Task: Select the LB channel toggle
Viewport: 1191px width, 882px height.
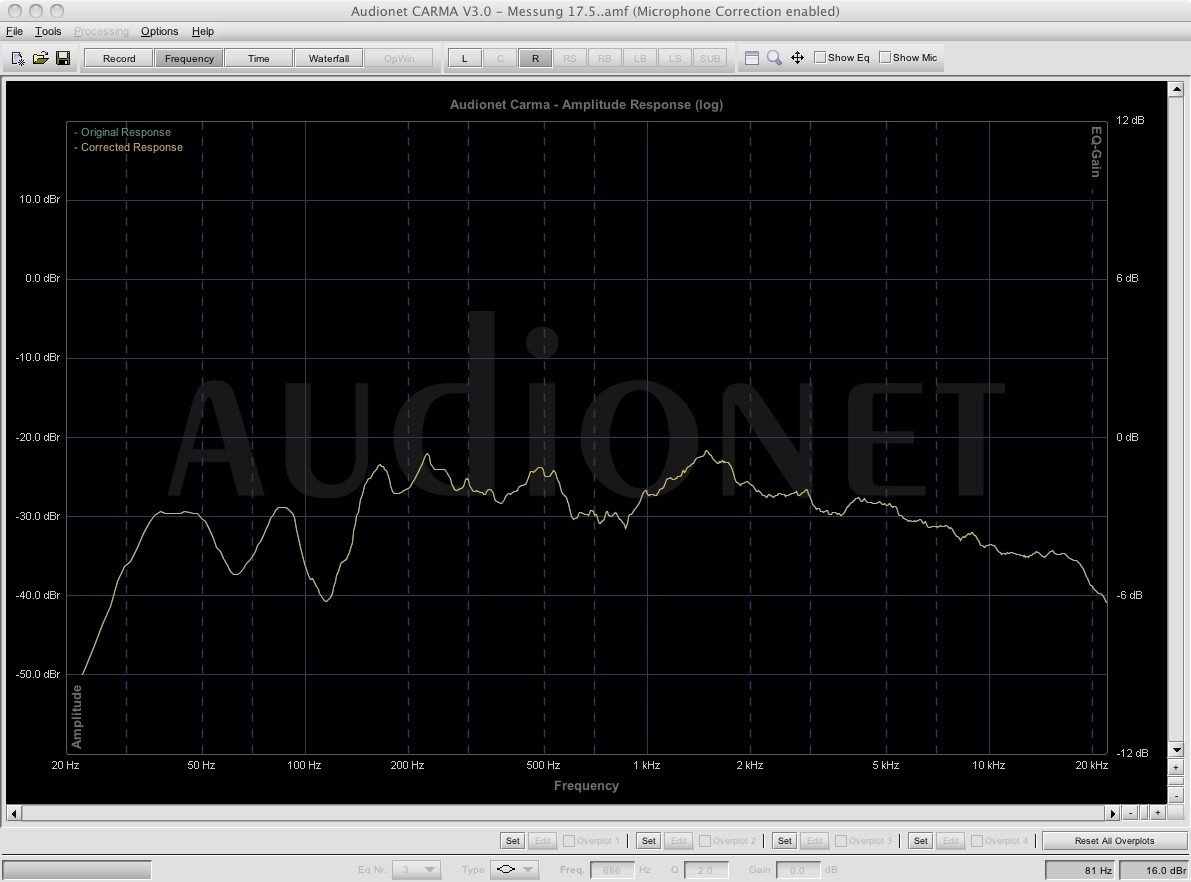Action: pos(640,58)
